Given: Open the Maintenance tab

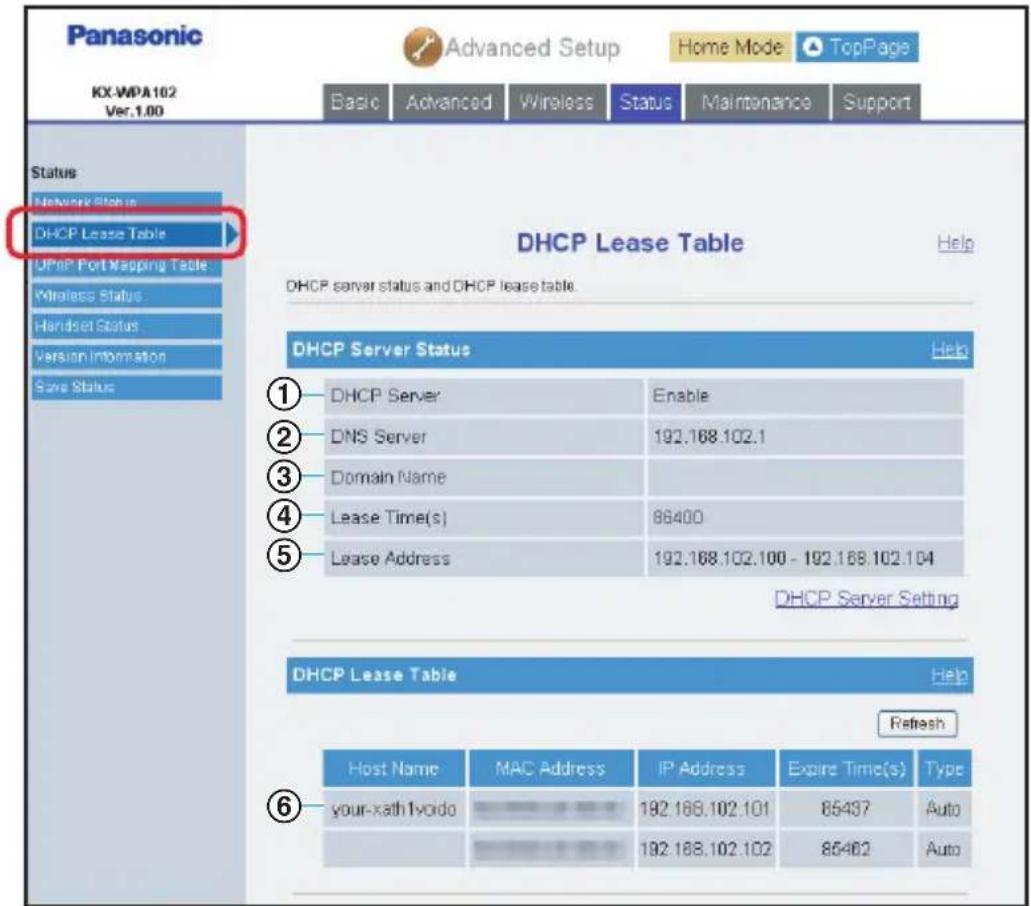Looking at the screenshot, I should point(756,102).
